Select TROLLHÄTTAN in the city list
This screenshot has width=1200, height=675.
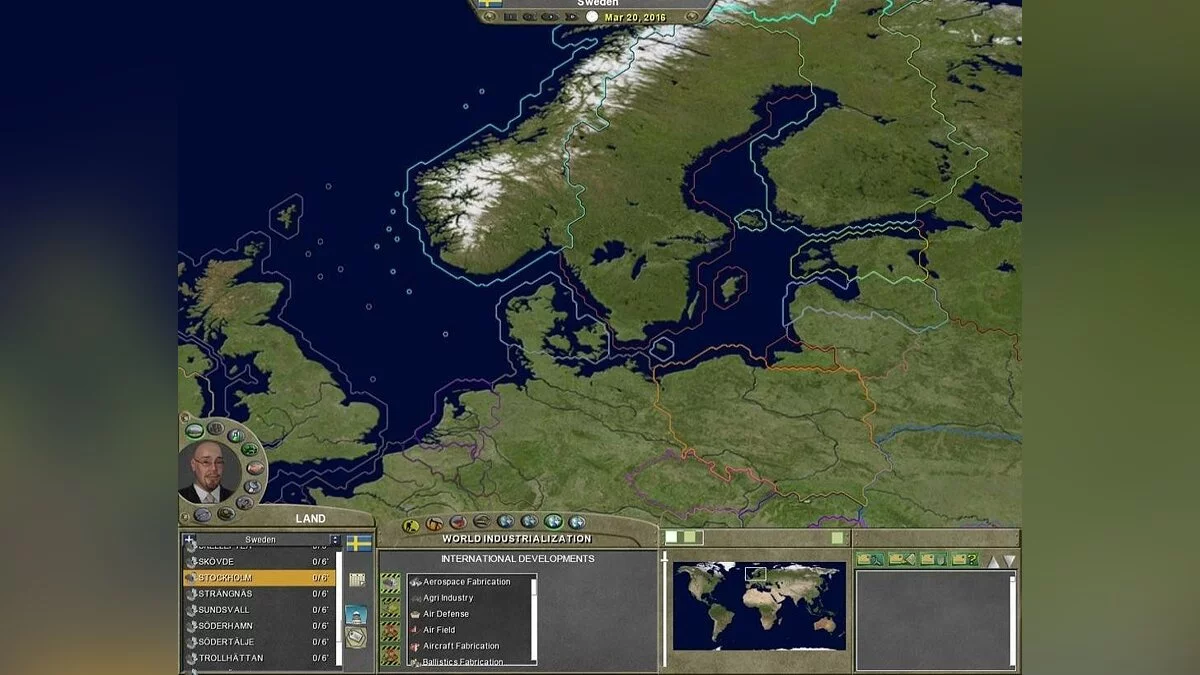click(x=259, y=658)
